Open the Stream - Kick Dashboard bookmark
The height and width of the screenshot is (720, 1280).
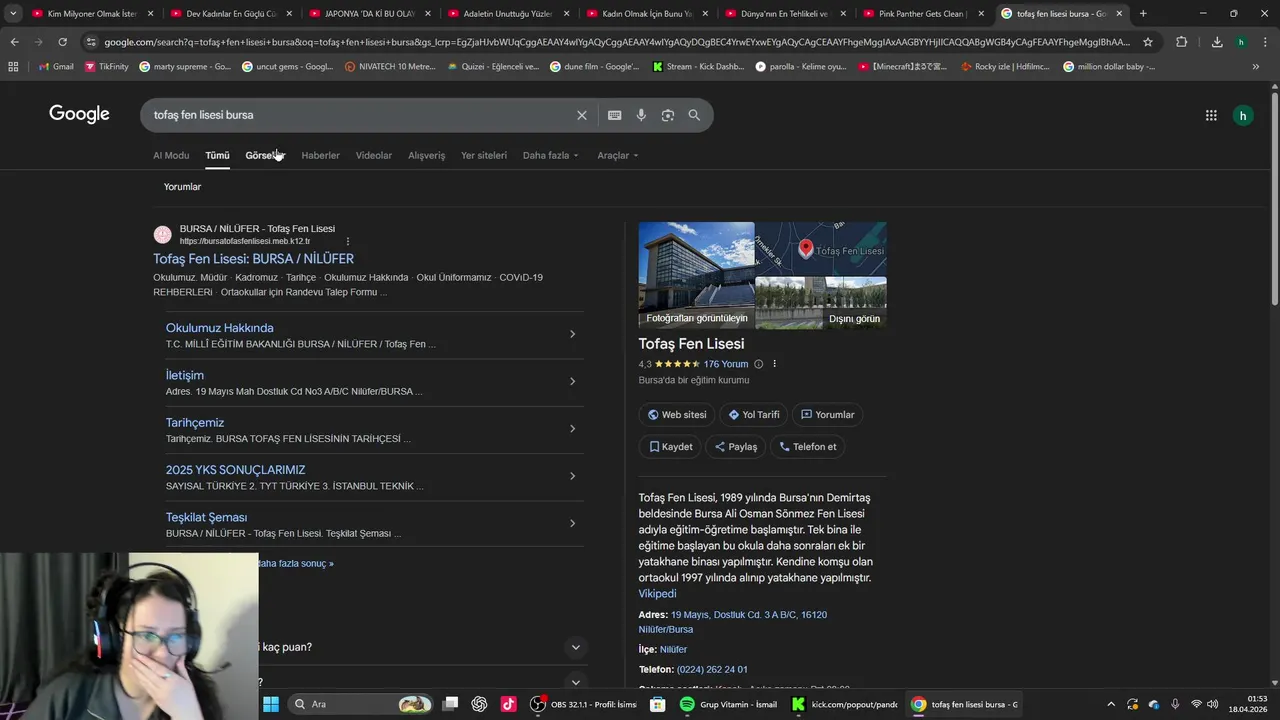tap(698, 66)
